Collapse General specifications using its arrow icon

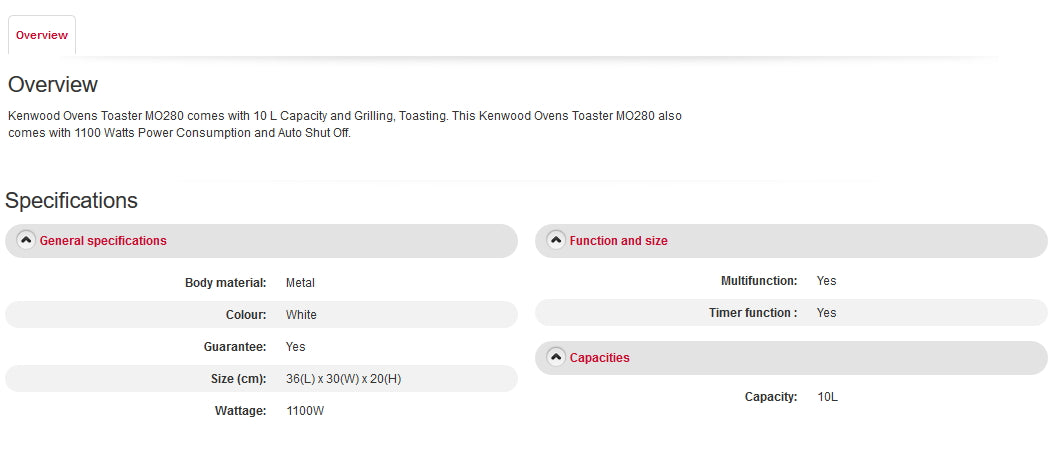pos(26,240)
